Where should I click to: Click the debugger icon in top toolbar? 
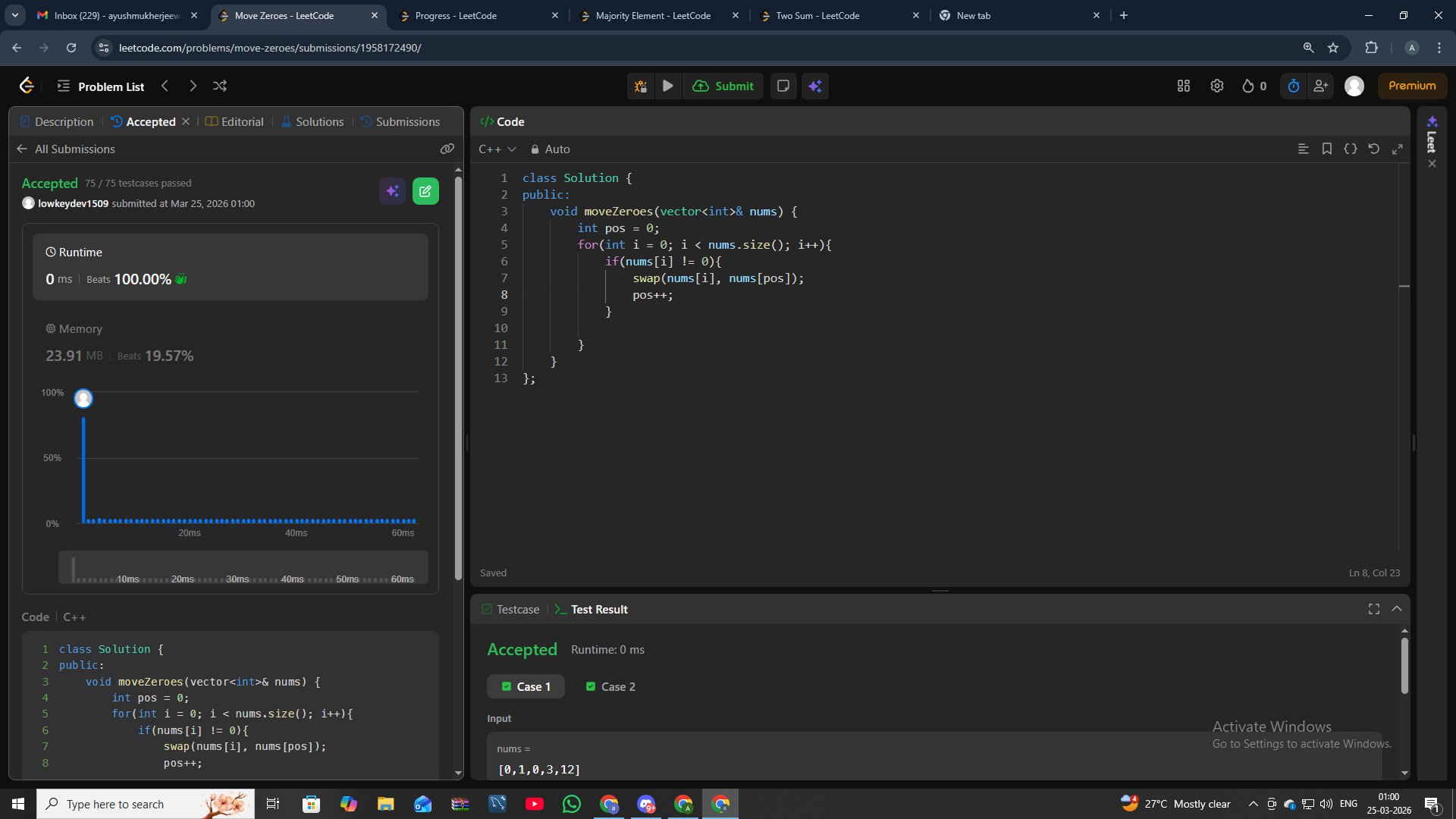tap(641, 86)
